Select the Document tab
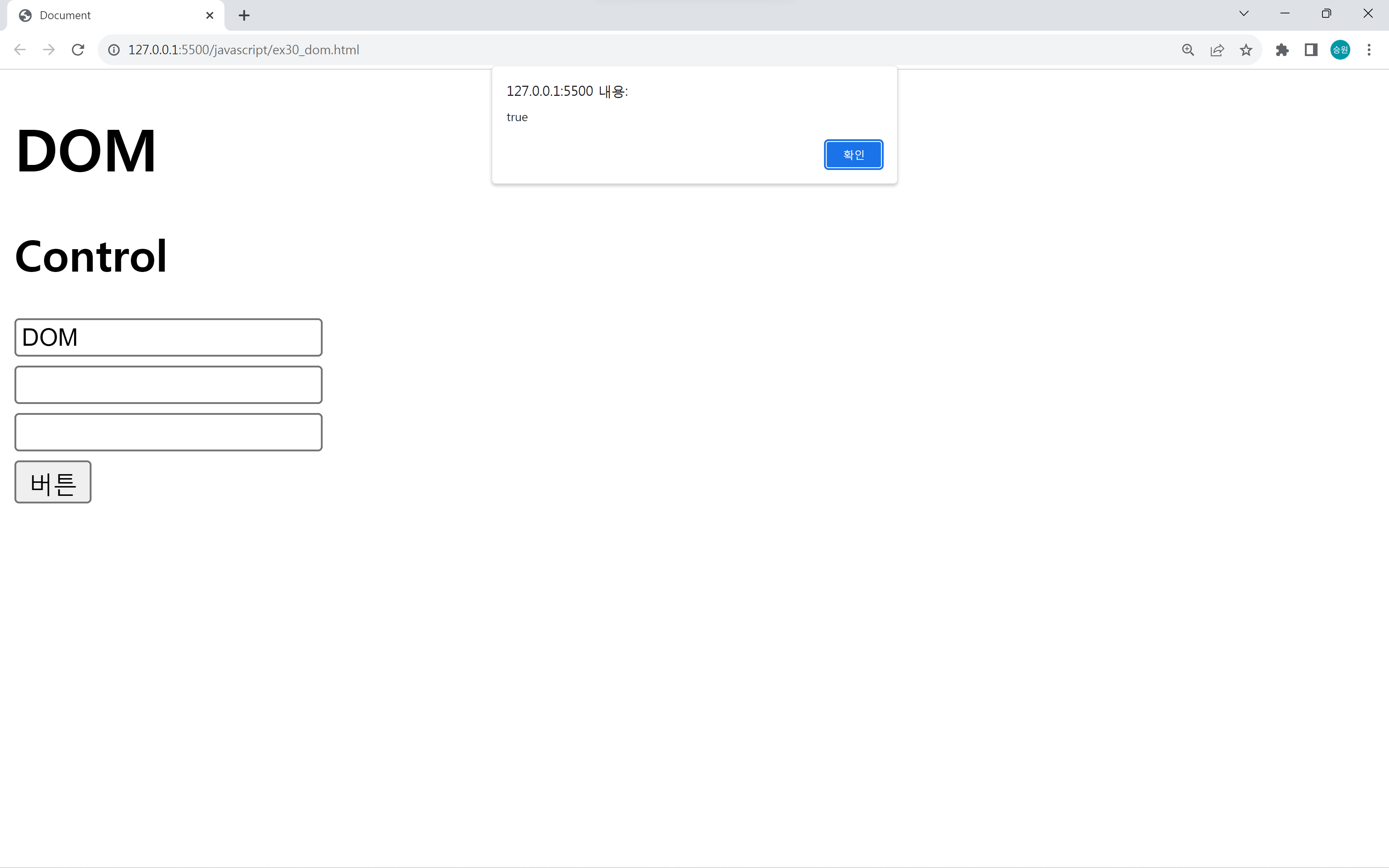 (103, 16)
